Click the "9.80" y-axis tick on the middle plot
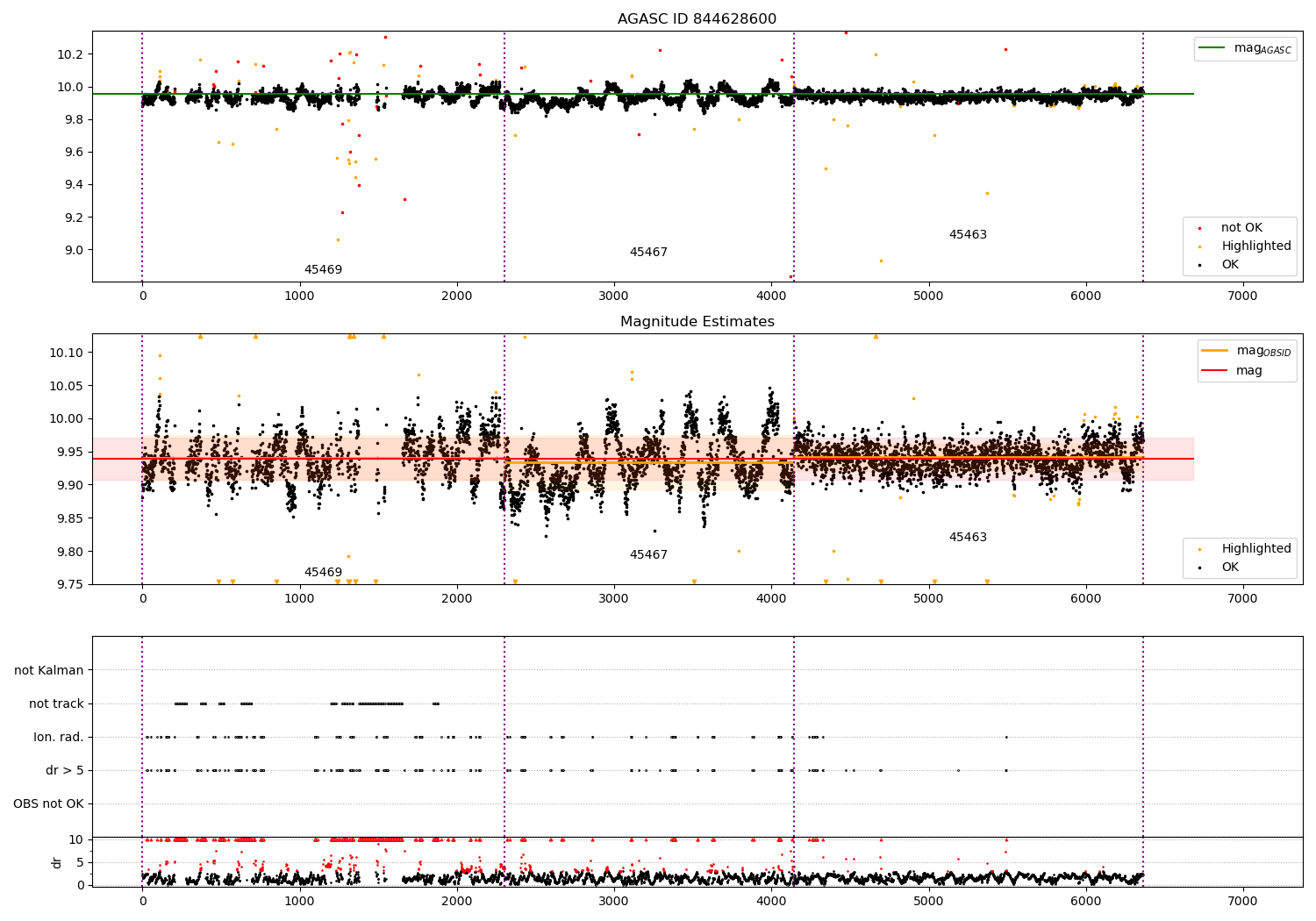This screenshot has width=1316, height=921. [70, 552]
